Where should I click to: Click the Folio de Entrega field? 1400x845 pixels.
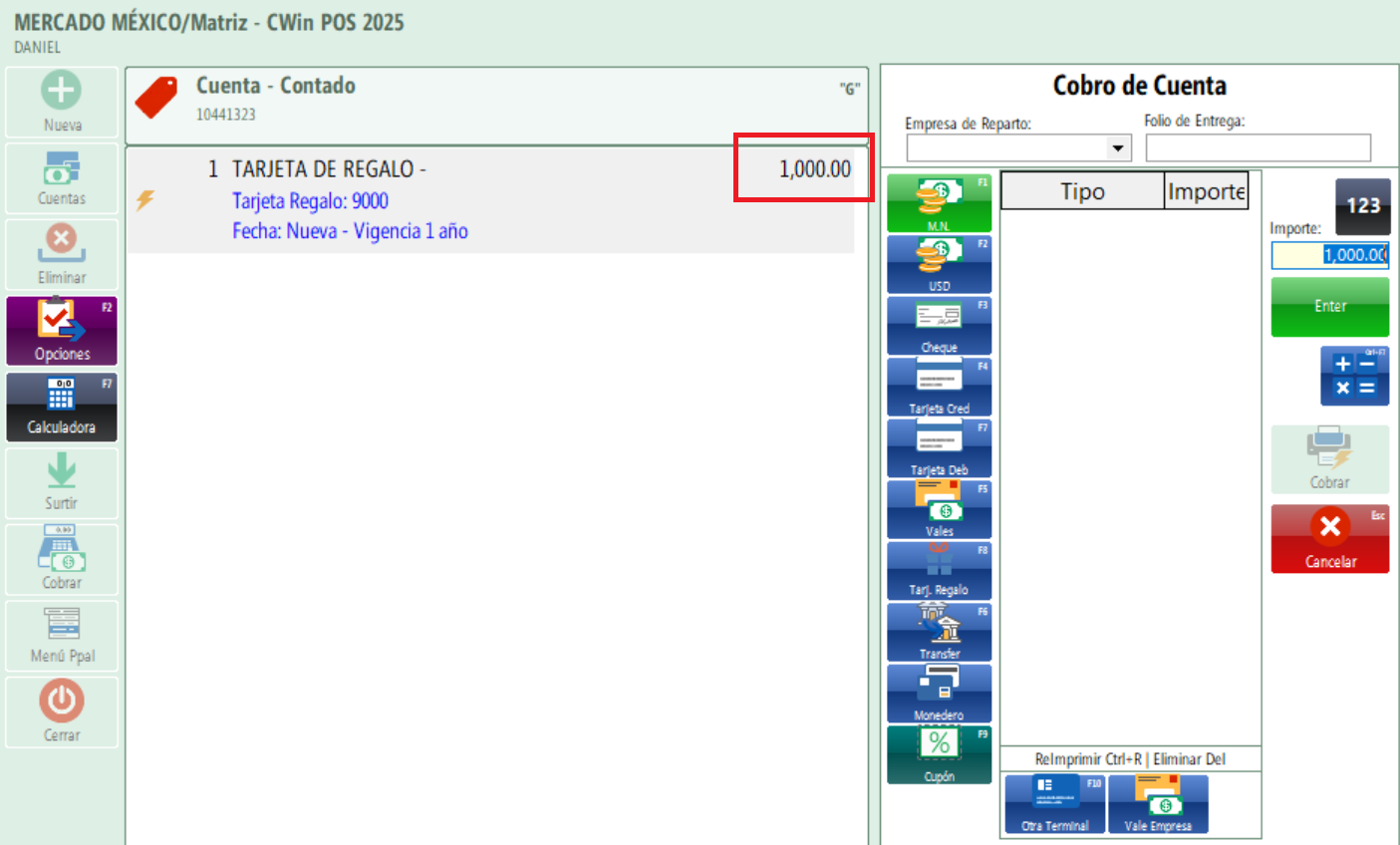(x=1258, y=148)
